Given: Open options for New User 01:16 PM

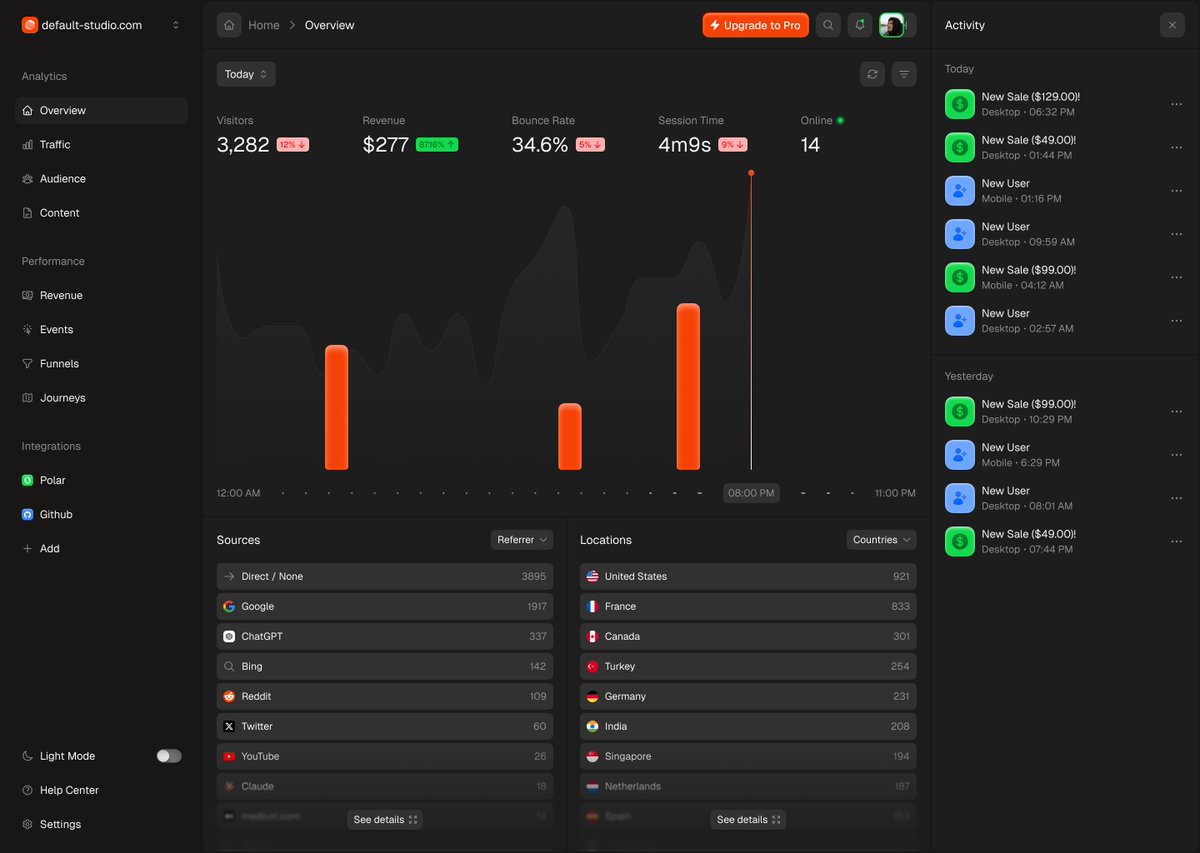Looking at the screenshot, I should pos(1176,190).
